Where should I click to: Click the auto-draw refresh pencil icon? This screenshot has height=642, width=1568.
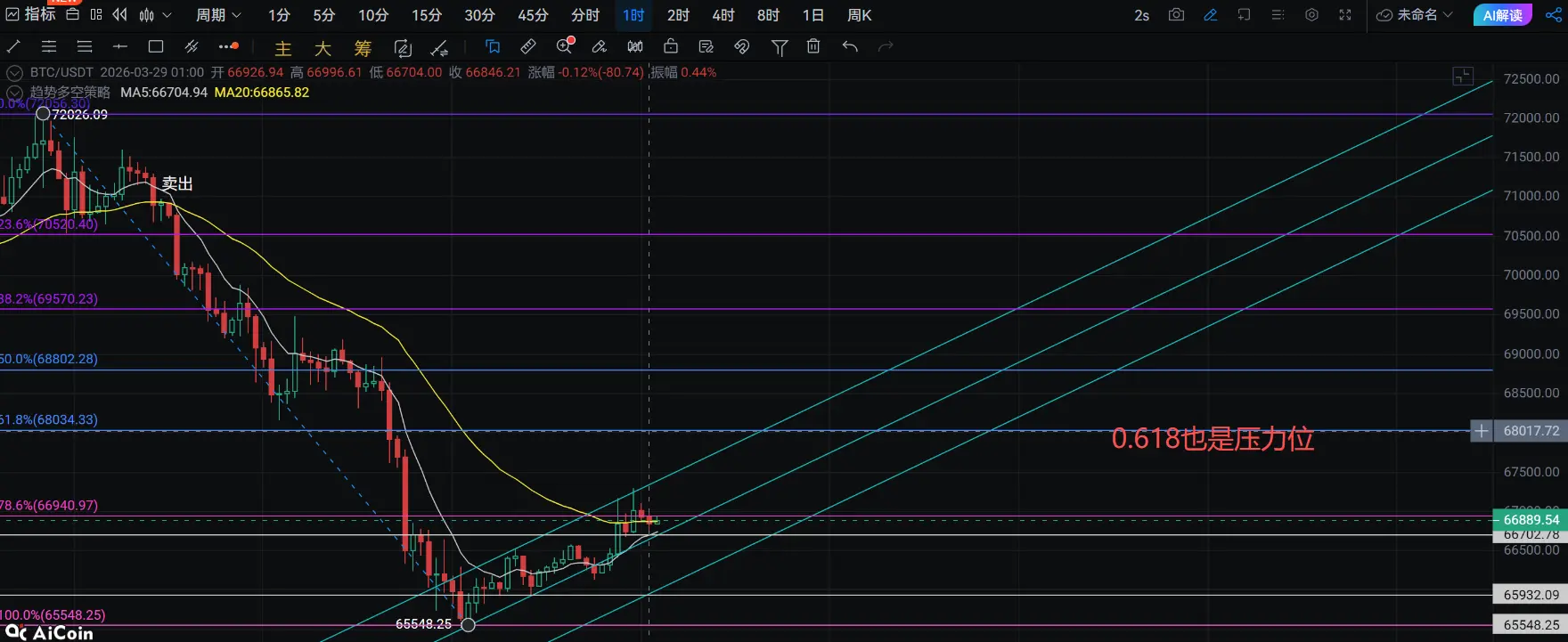coord(403,48)
